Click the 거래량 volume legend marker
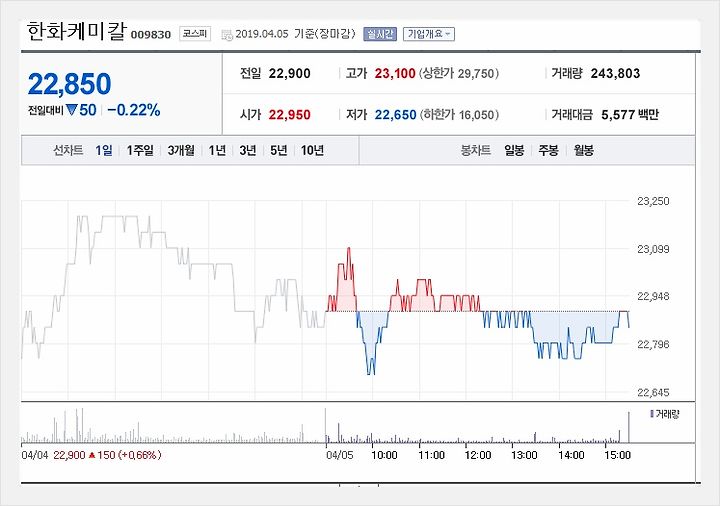720x506 pixels. pyautogui.click(x=652, y=414)
